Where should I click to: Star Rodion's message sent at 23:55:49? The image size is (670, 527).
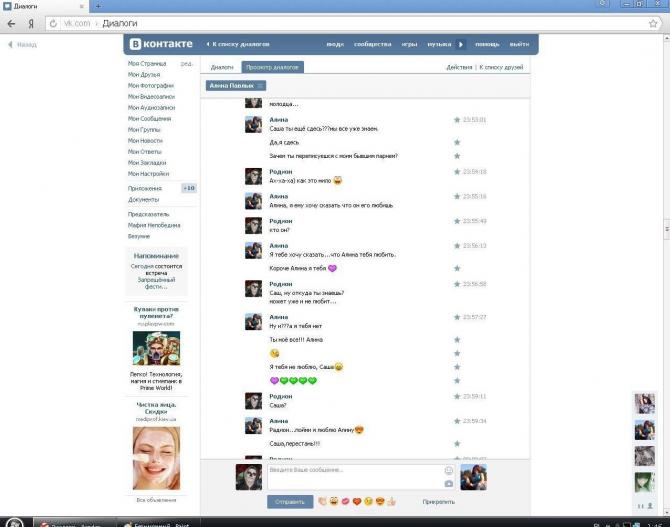tap(457, 221)
